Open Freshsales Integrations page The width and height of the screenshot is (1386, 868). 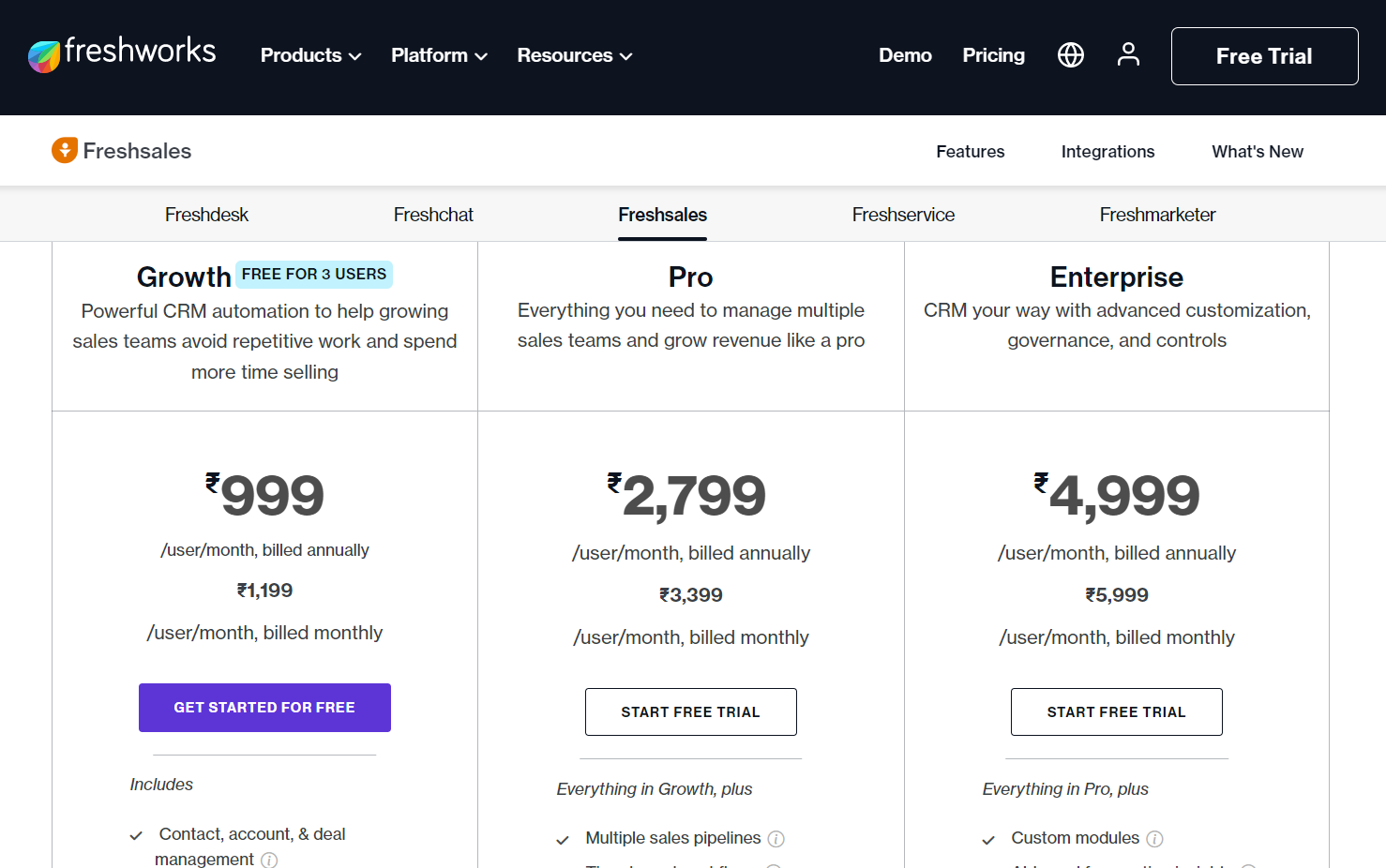click(x=1107, y=152)
